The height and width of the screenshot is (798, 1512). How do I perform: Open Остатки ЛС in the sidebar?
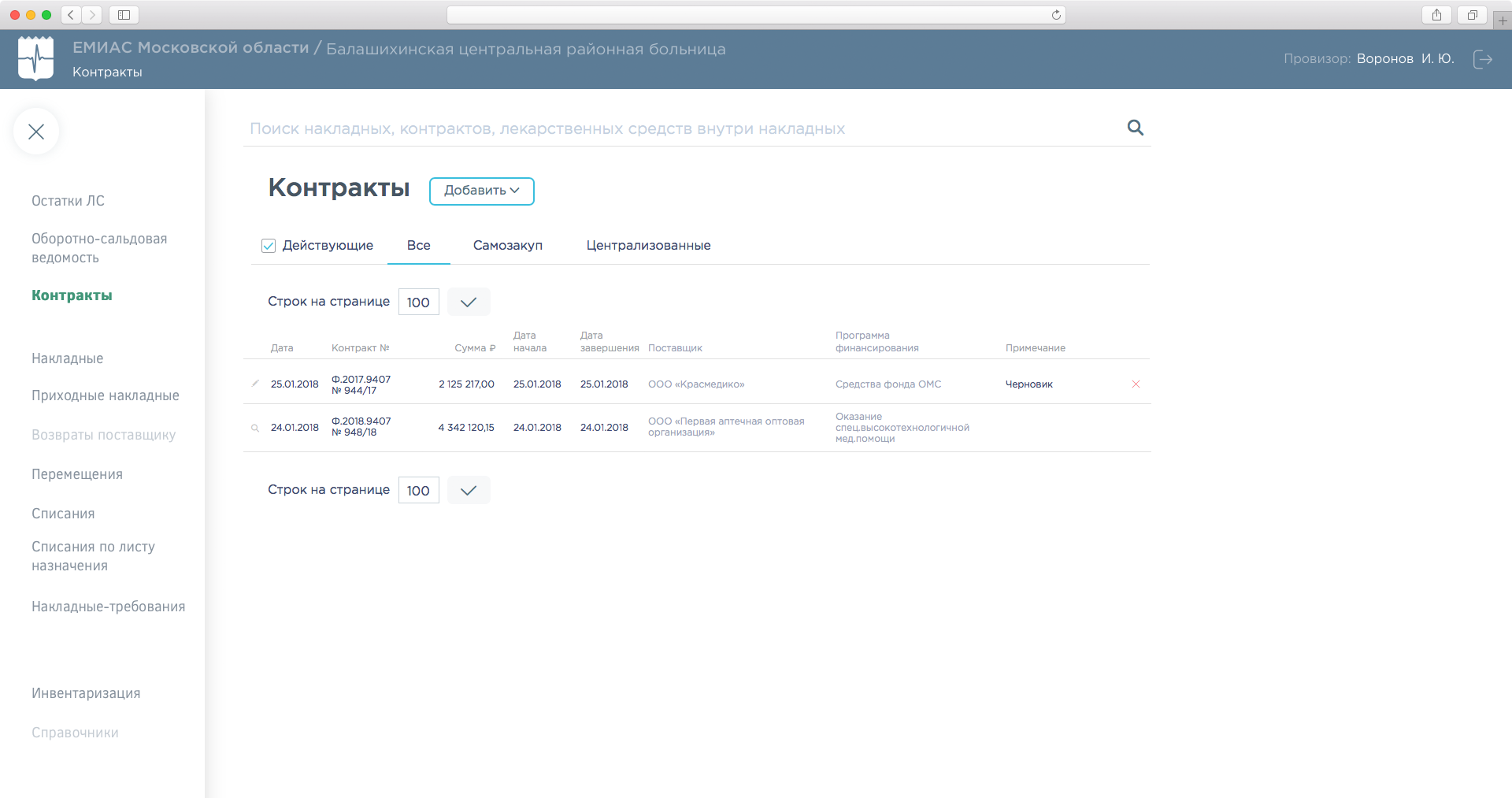point(68,201)
